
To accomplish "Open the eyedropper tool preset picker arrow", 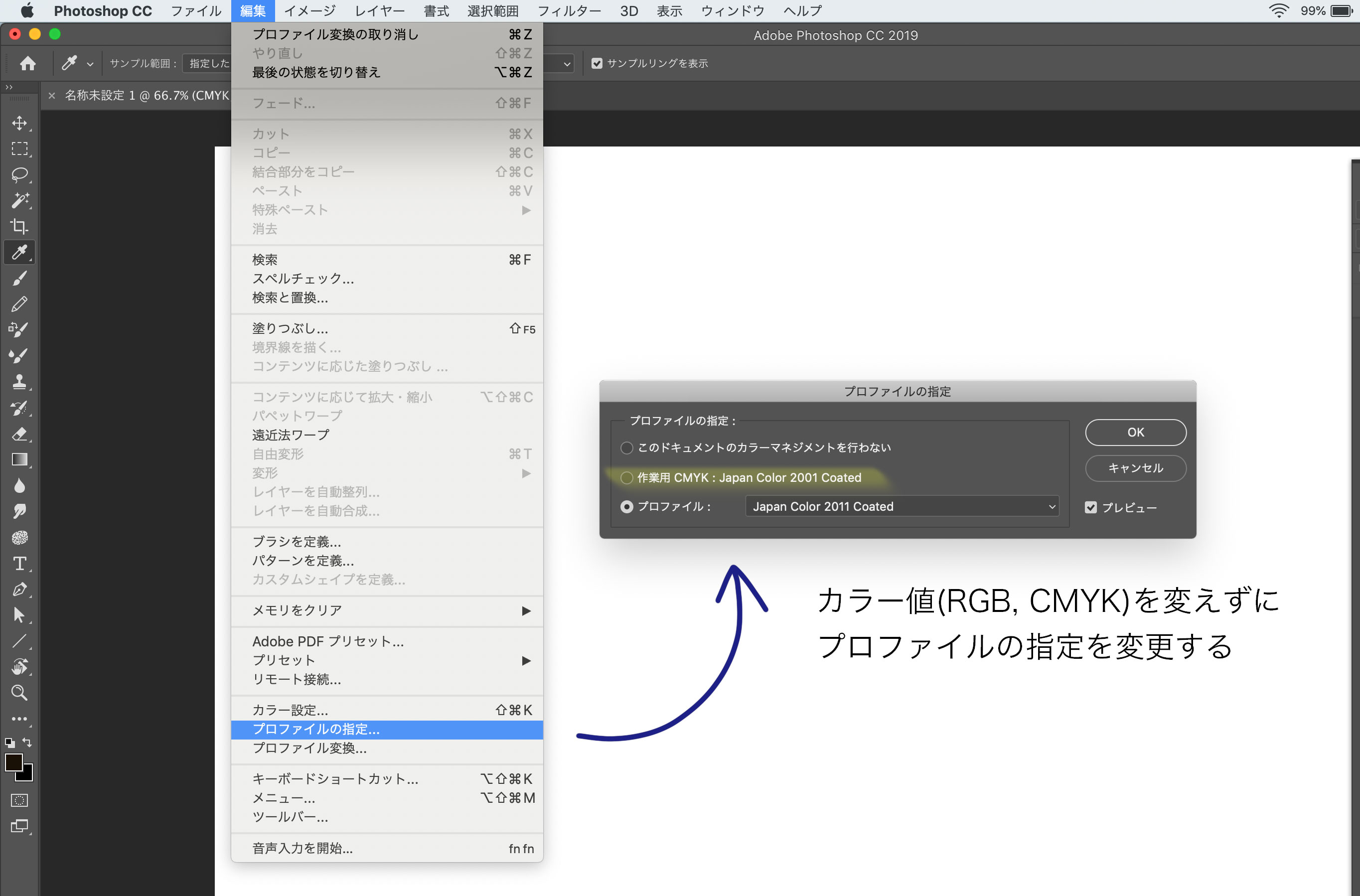I will pyautogui.click(x=90, y=64).
